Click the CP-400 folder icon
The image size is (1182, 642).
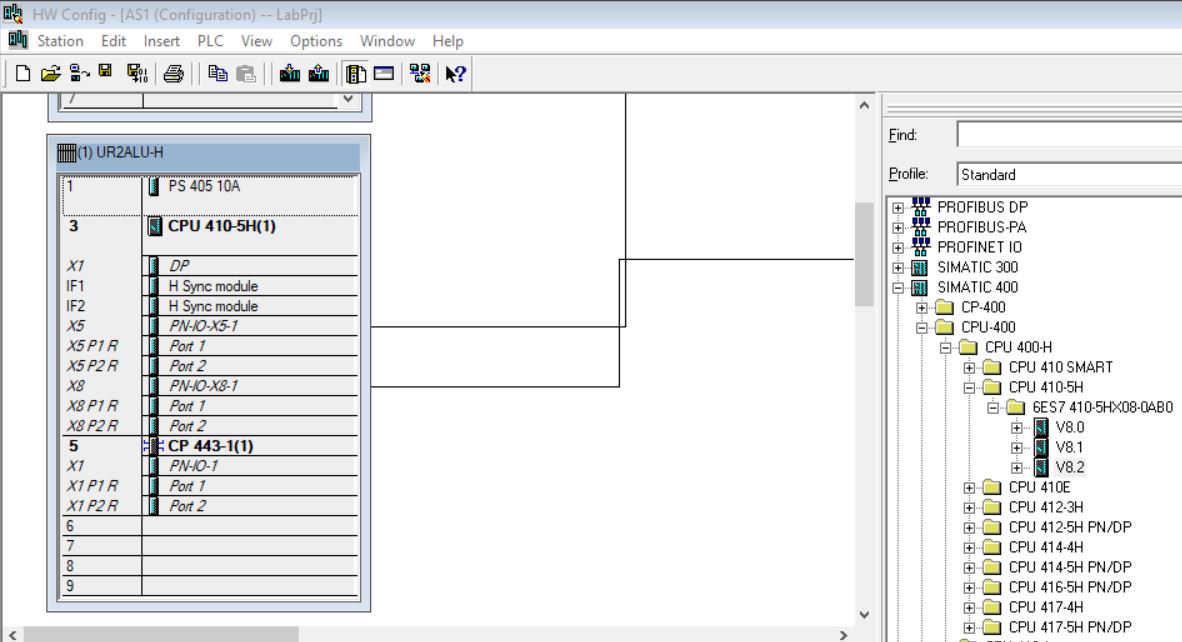[945, 307]
